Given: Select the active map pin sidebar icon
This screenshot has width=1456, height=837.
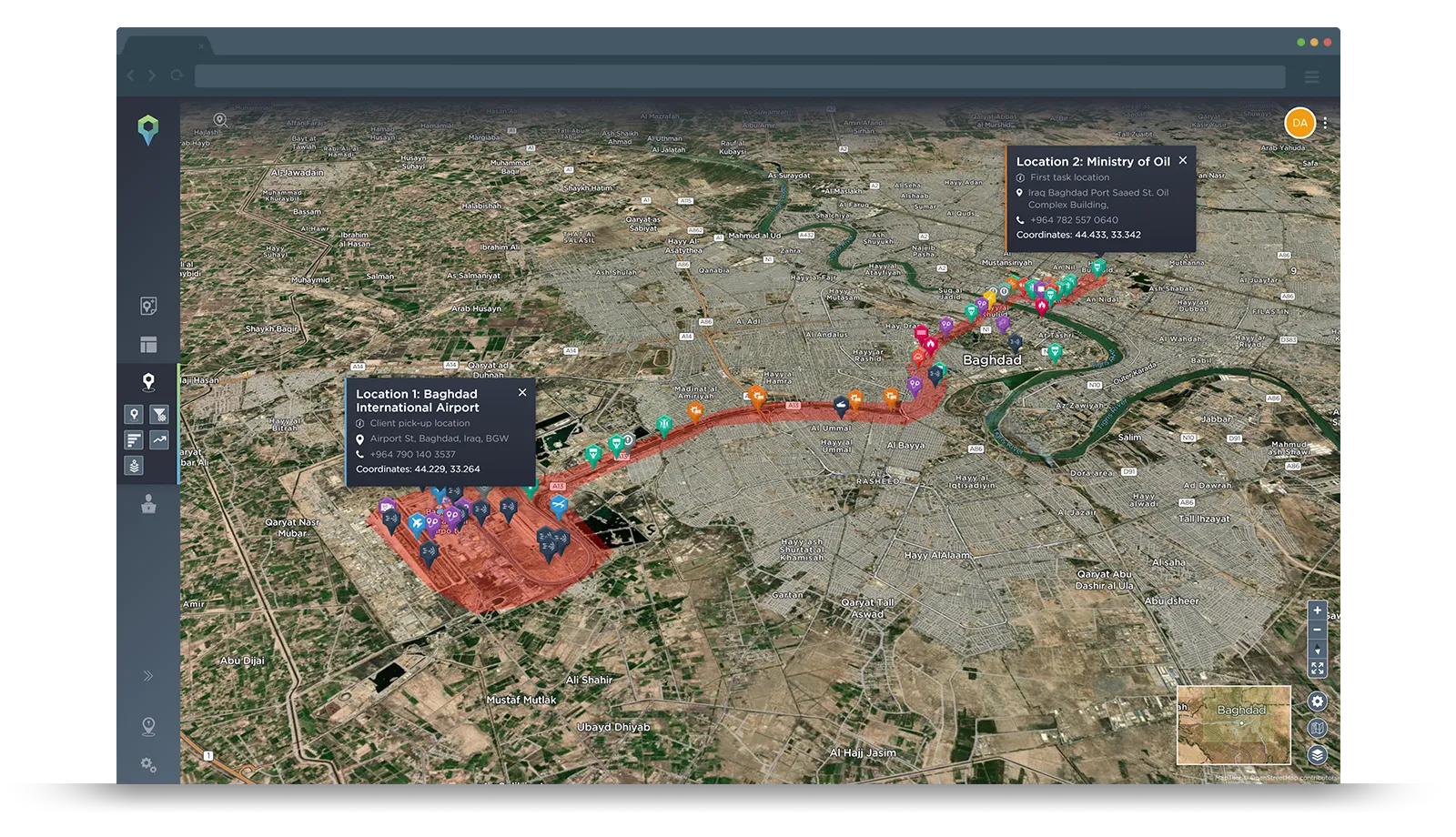Looking at the screenshot, I should click(148, 381).
